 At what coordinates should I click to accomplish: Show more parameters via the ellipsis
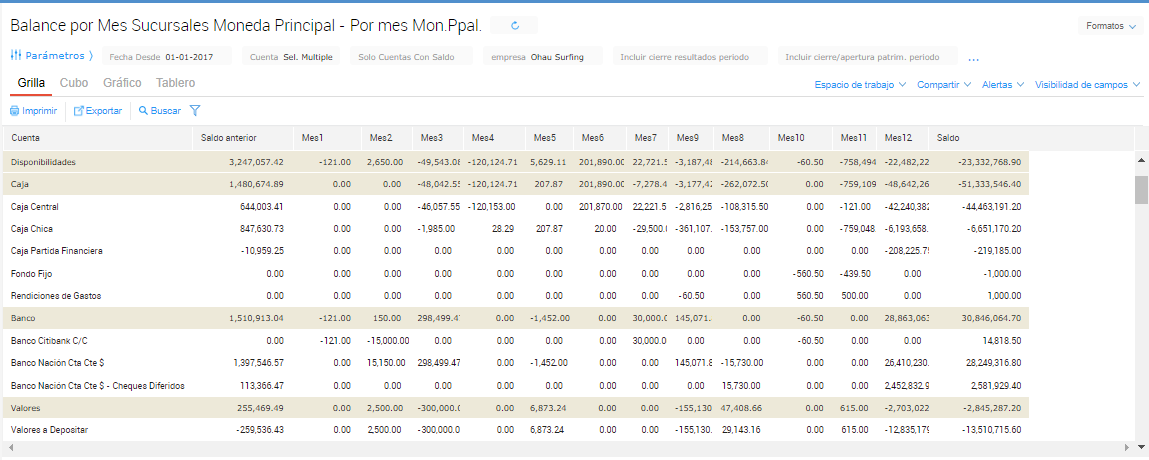[x=973, y=58]
